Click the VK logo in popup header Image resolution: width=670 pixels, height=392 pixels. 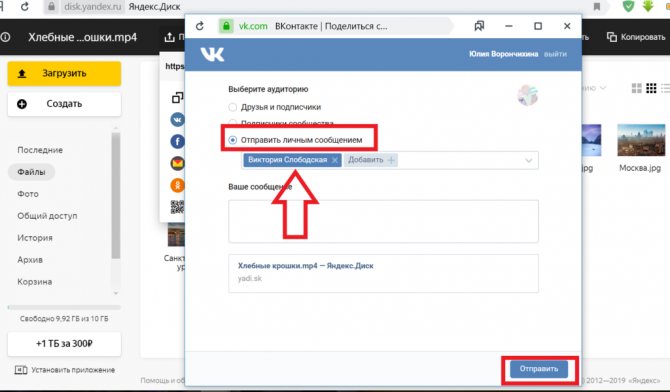click(x=212, y=54)
